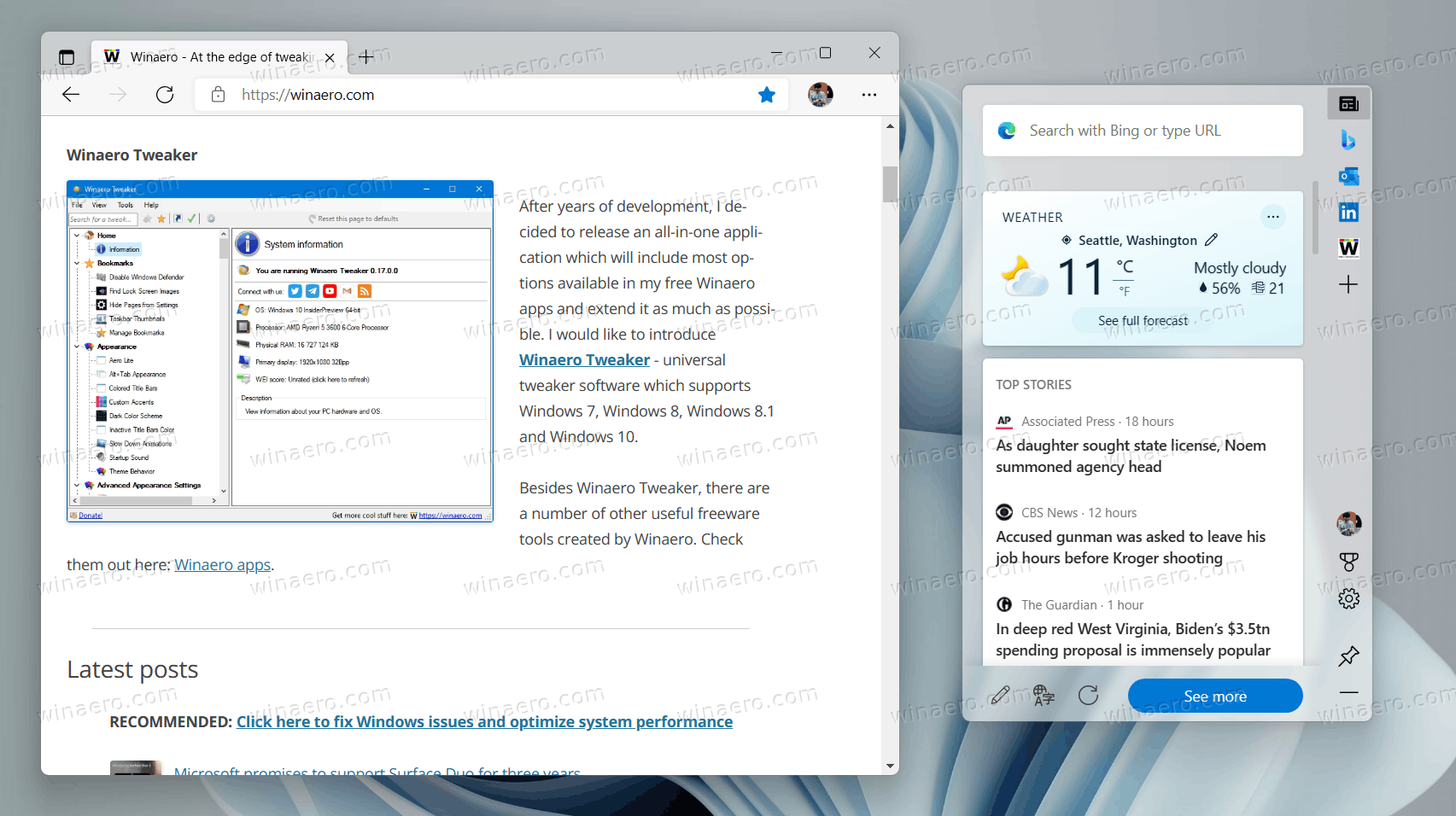Pin the sidebar panel
The width and height of the screenshot is (1456, 816).
[1349, 656]
